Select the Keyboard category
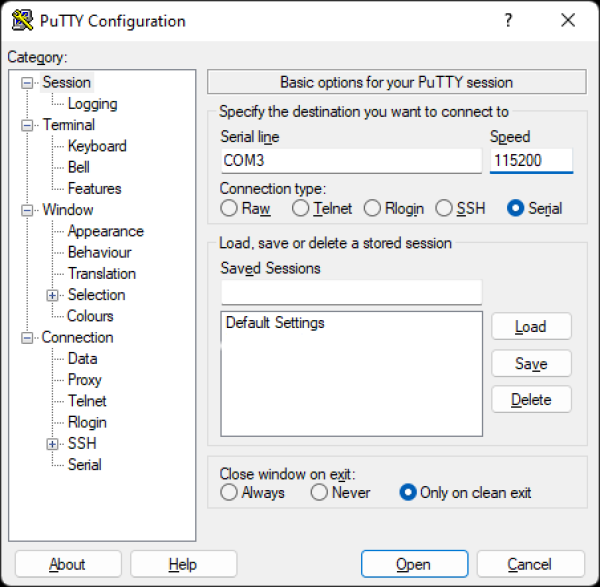 (97, 146)
